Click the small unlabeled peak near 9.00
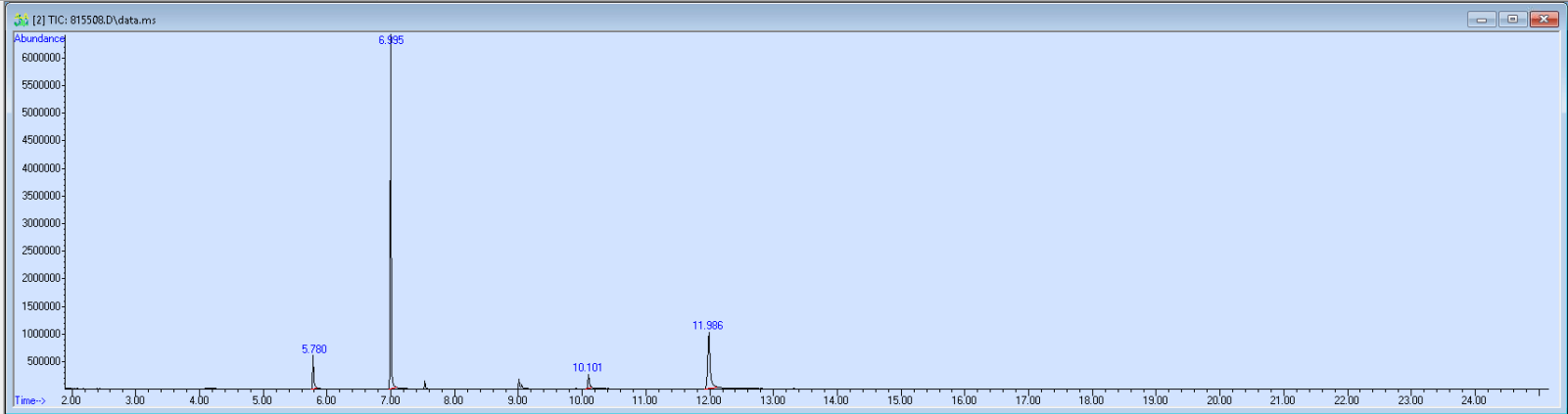 pos(519,384)
